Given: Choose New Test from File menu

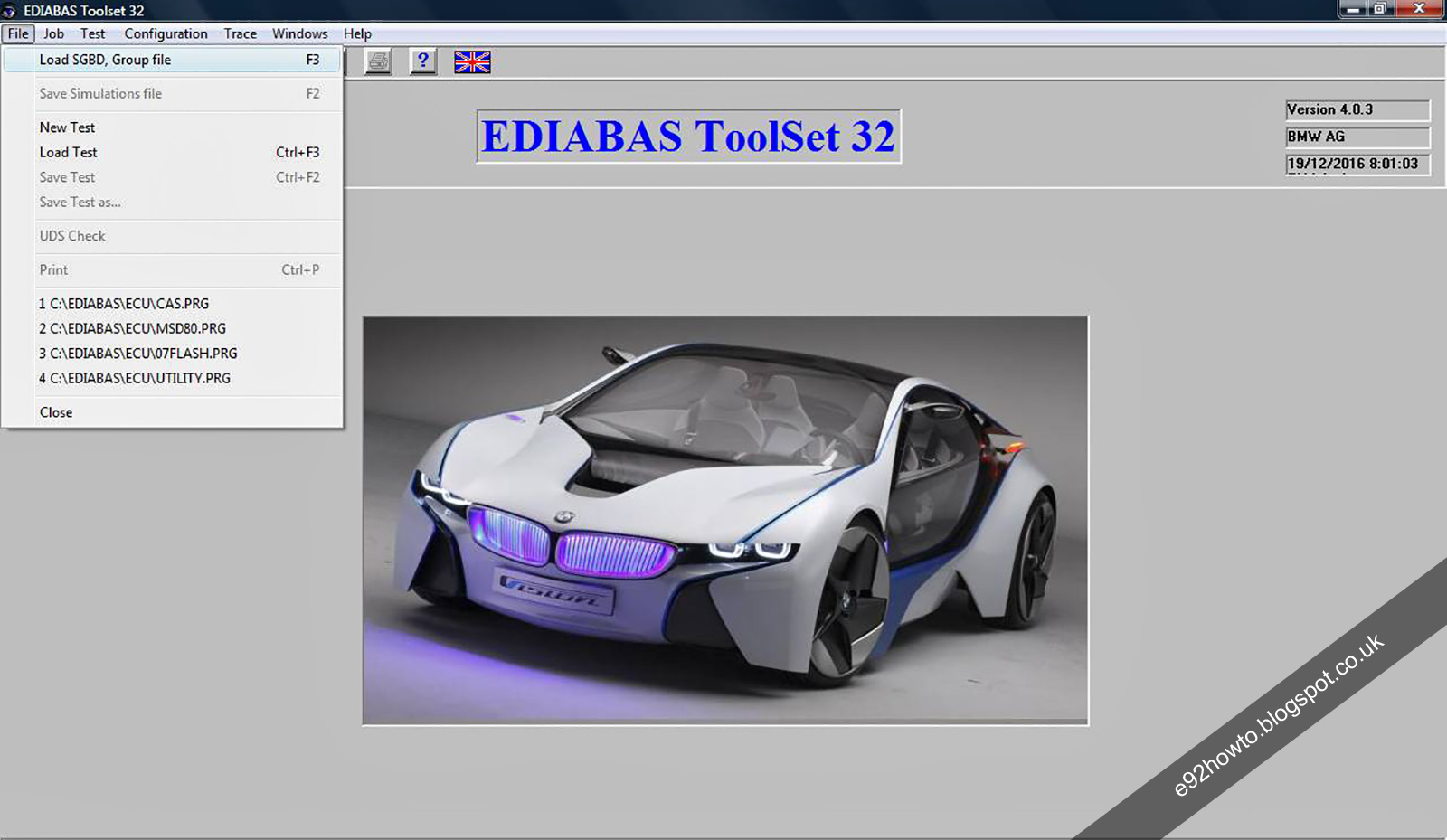Looking at the screenshot, I should 172,127.
